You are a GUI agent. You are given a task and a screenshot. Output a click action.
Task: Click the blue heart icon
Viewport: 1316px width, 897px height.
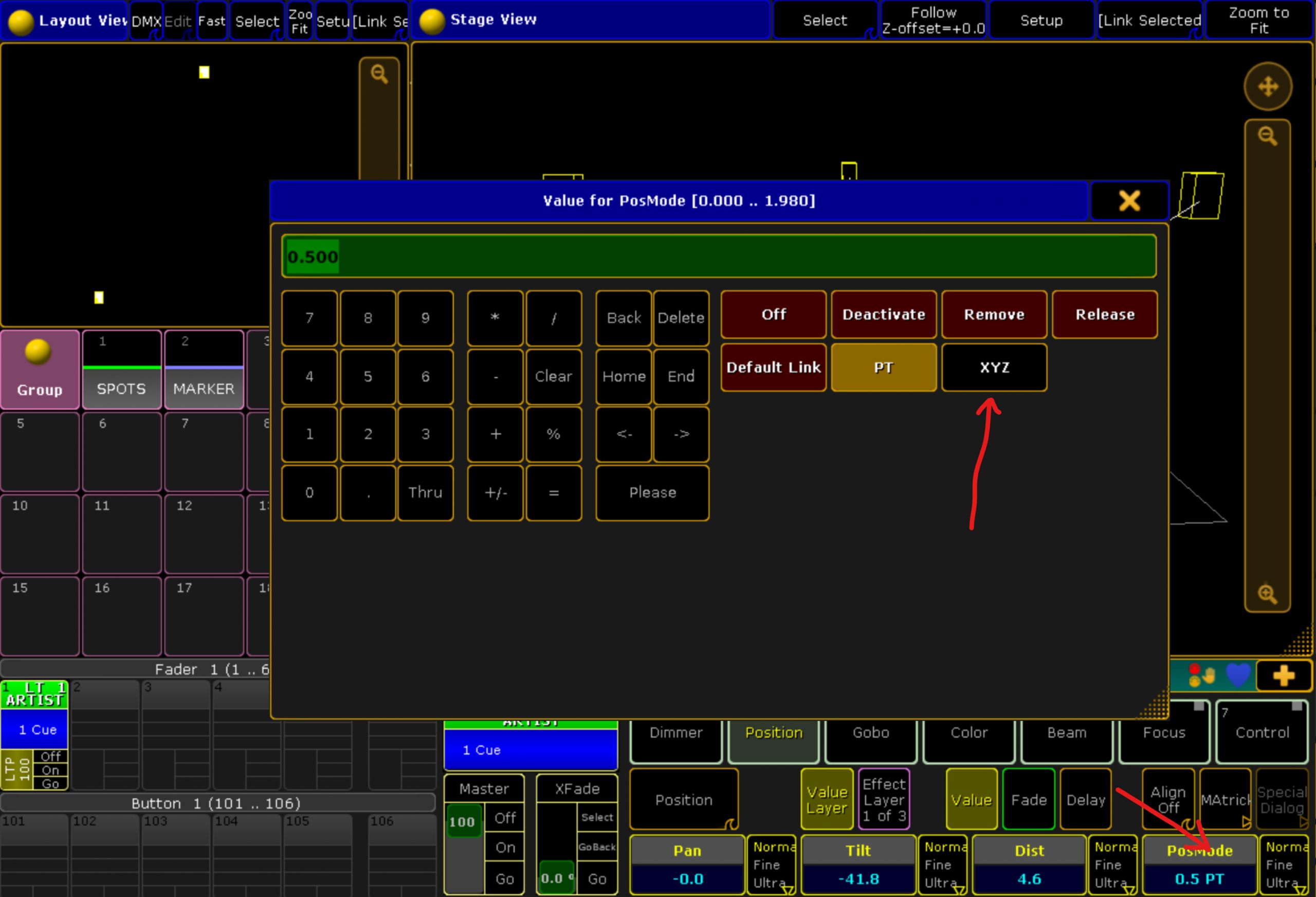pos(1238,674)
